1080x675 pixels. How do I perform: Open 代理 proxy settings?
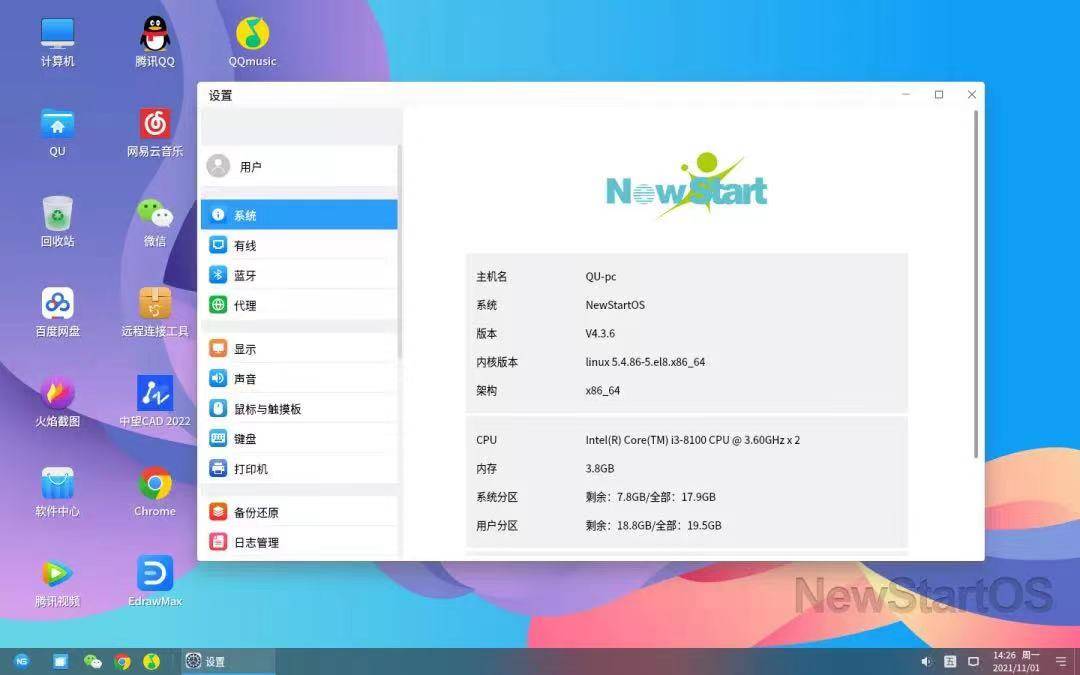(299, 305)
